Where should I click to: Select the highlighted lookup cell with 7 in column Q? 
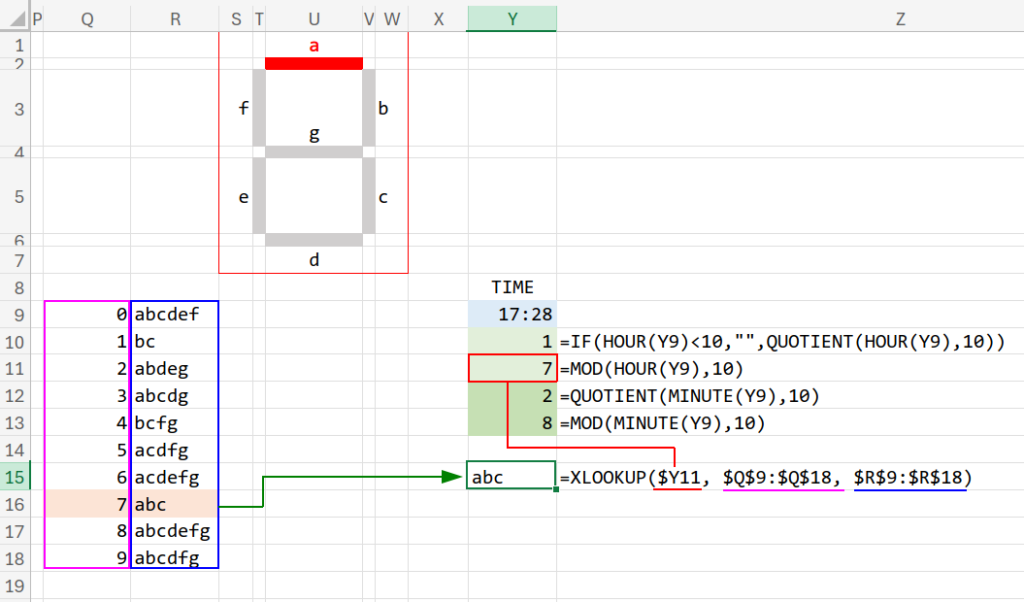click(87, 504)
